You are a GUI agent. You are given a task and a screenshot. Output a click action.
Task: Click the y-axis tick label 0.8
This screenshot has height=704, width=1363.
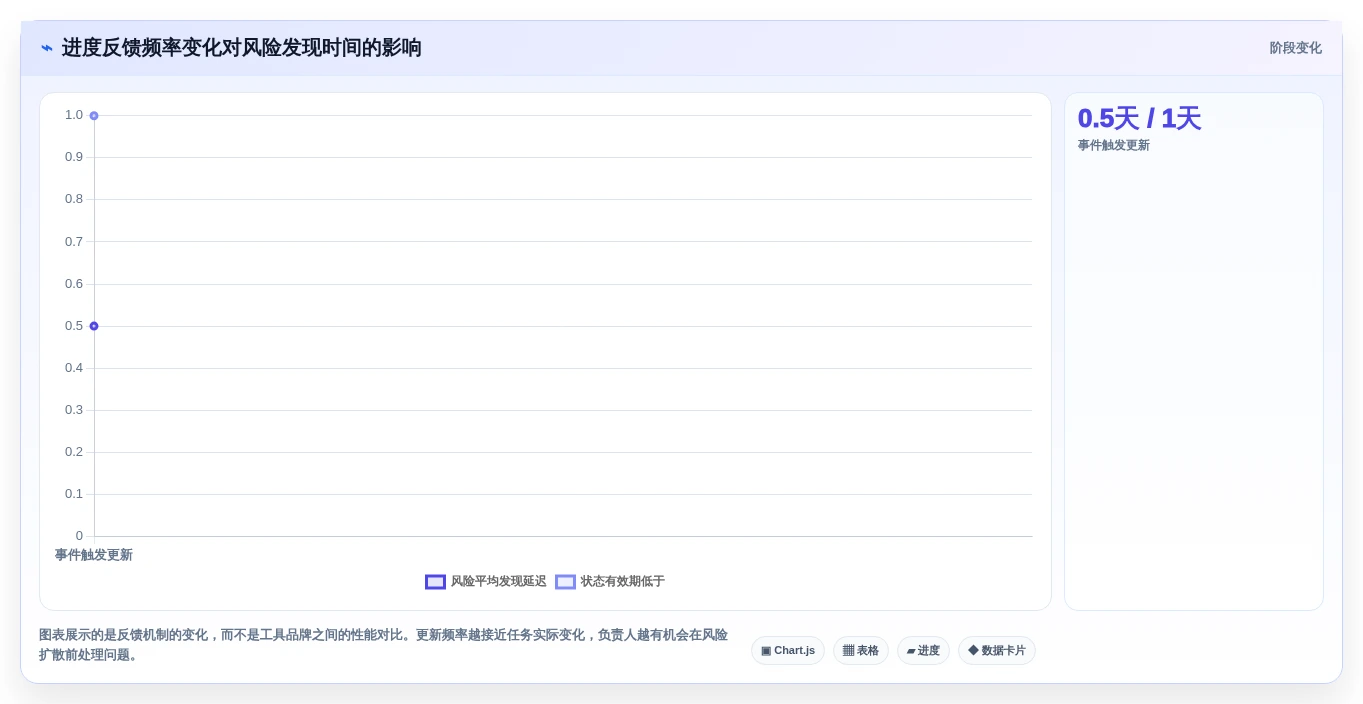pyautogui.click(x=74, y=199)
